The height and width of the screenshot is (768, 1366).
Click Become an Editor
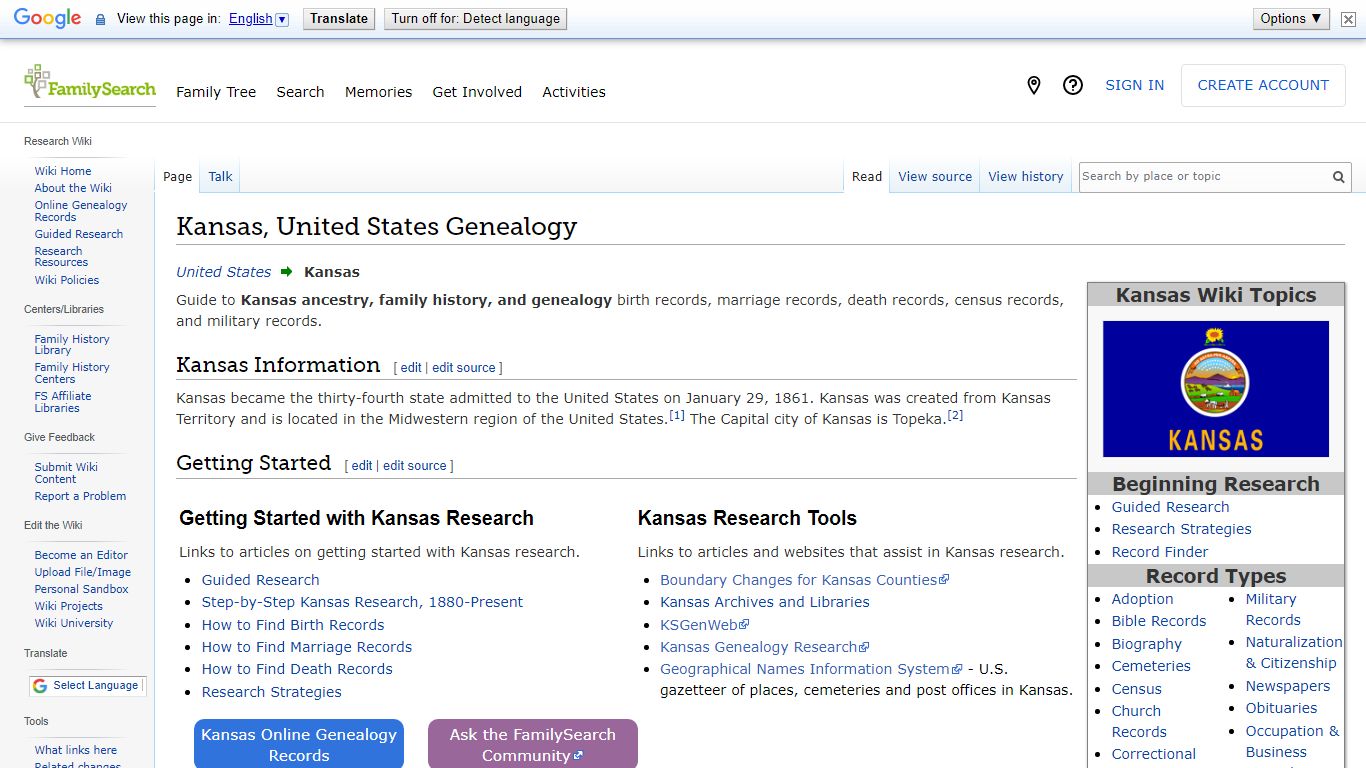(81, 555)
